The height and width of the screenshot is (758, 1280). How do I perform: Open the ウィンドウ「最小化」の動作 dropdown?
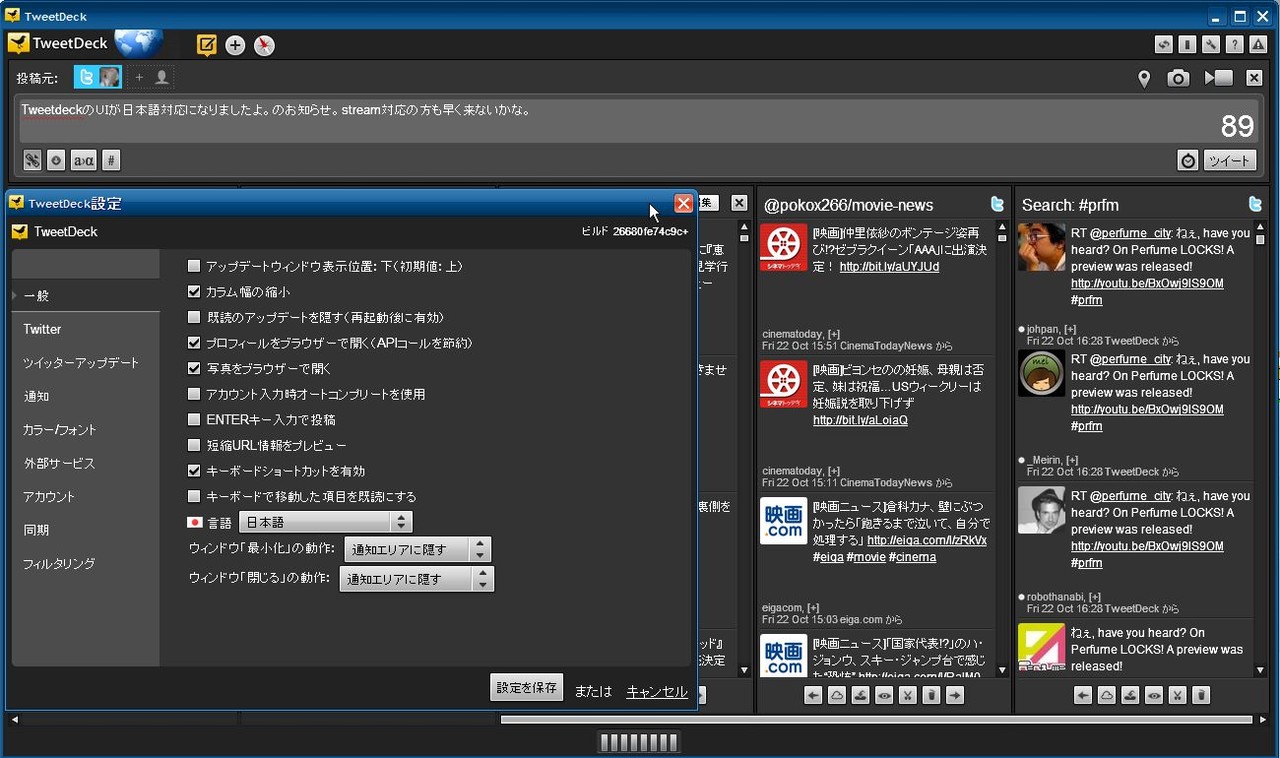(417, 549)
